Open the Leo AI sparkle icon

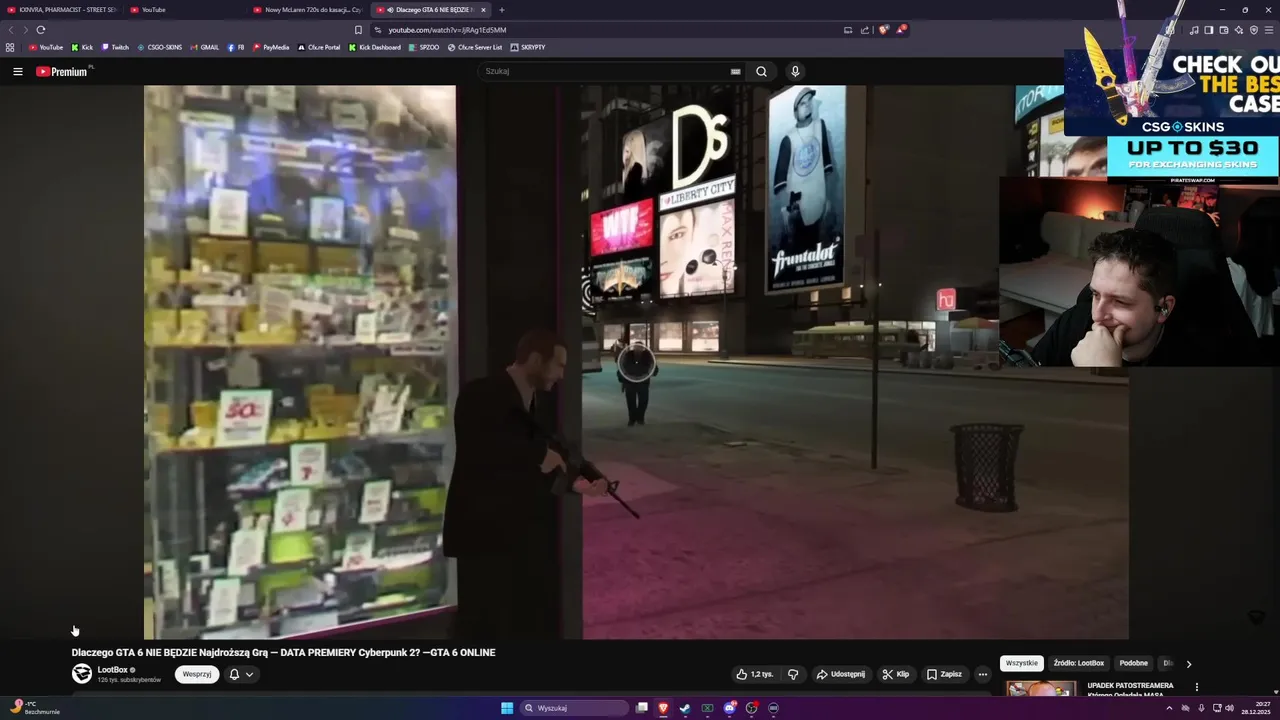click(1239, 30)
